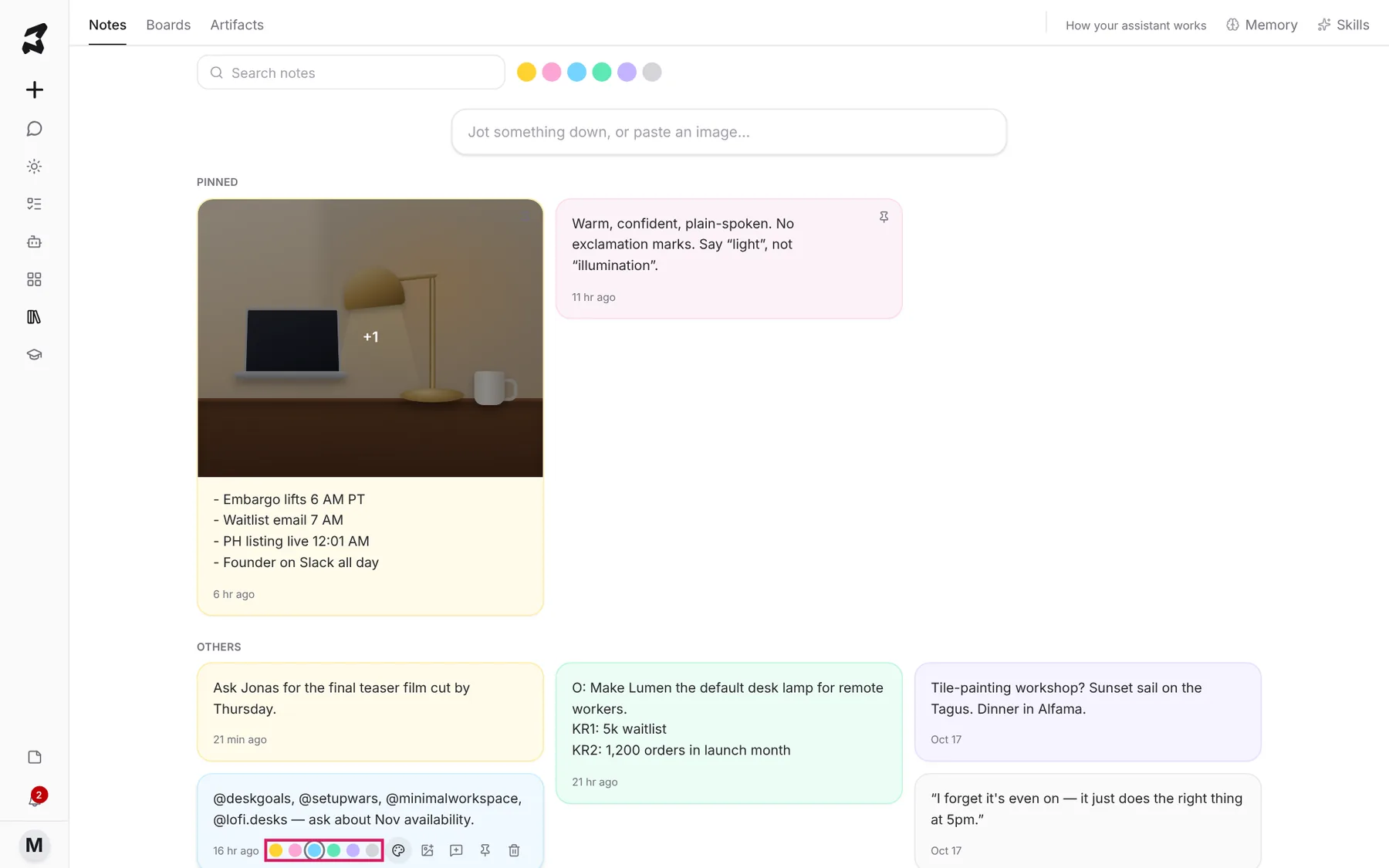Set the @deskgoals note color to yellow

point(275,850)
